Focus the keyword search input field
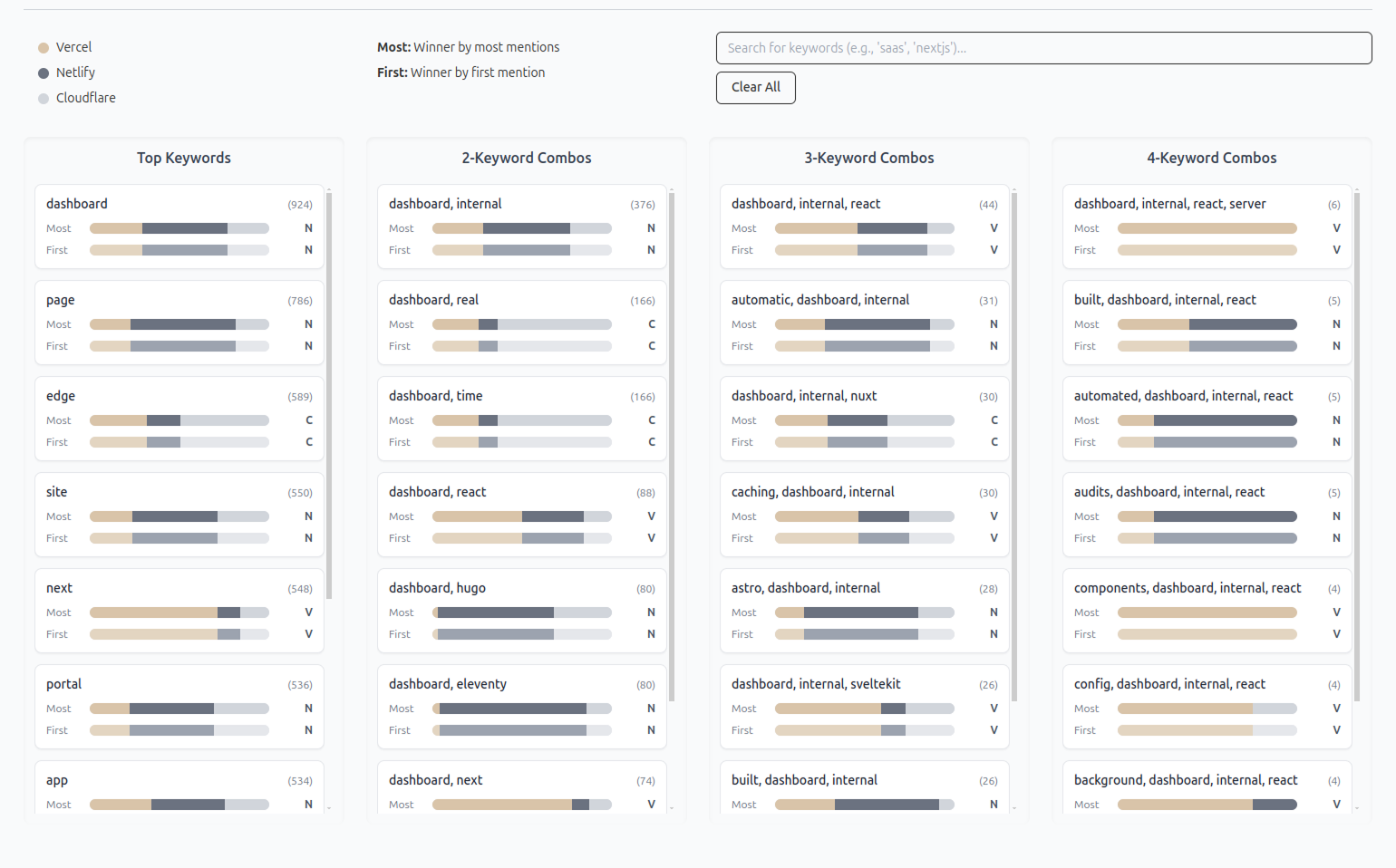The width and height of the screenshot is (1396, 868). (1042, 48)
